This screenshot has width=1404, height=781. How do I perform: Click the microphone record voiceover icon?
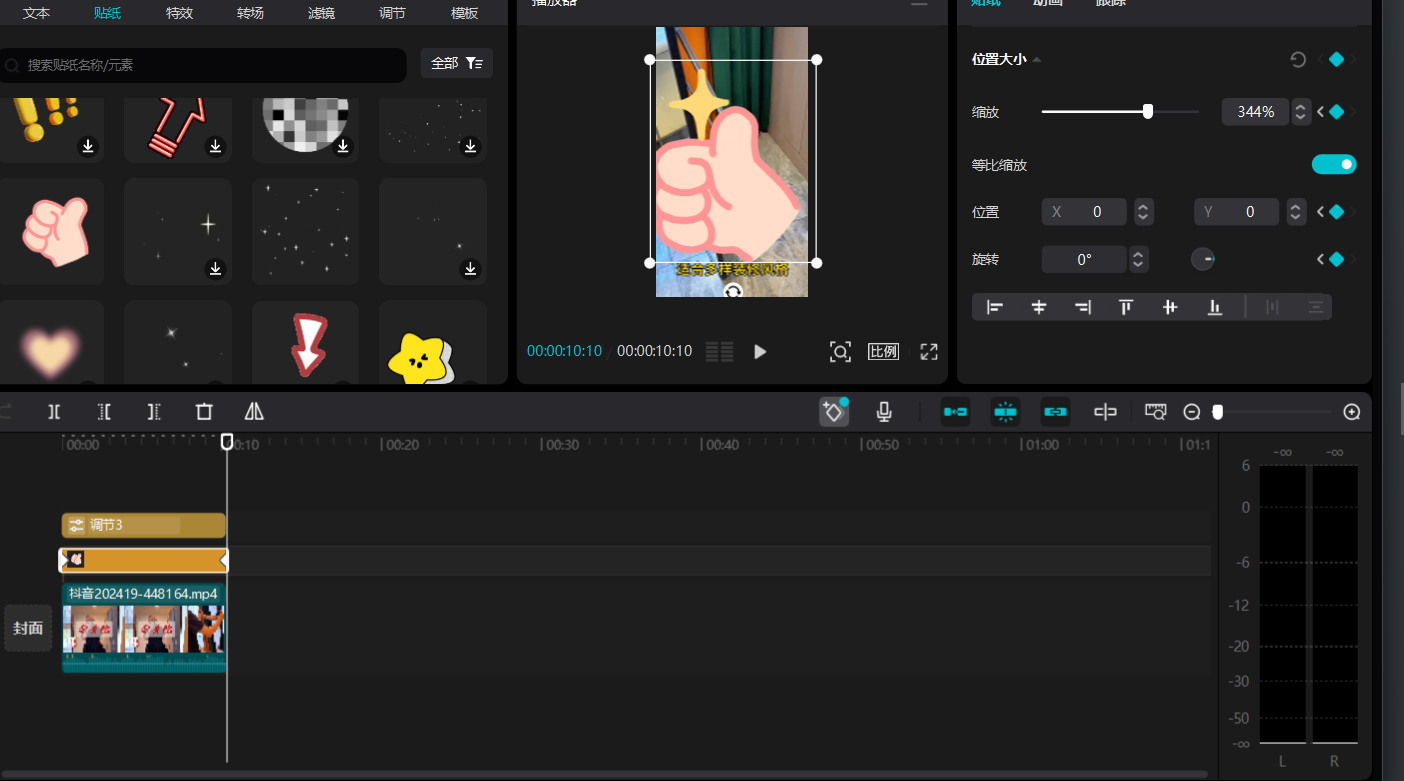pos(884,411)
